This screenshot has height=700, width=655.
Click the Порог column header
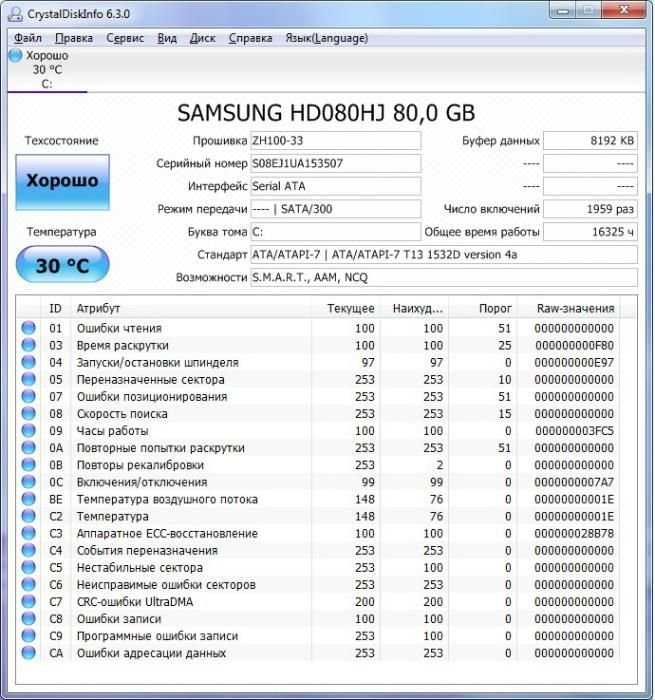click(483, 308)
